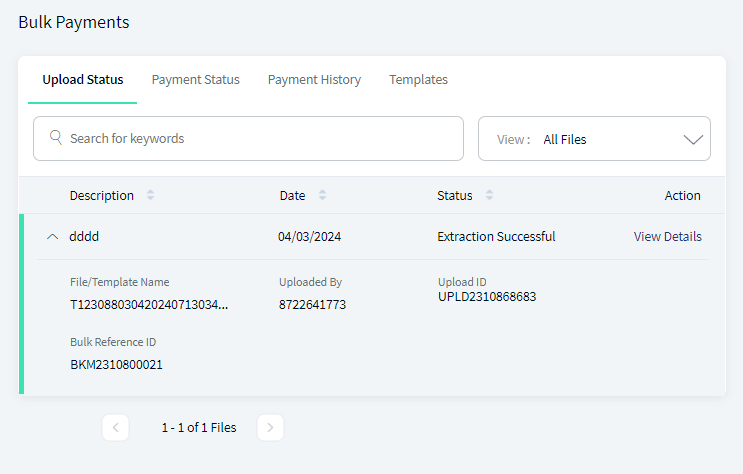Switch to Payment Status tab
The width and height of the screenshot is (743, 474).
tap(196, 80)
